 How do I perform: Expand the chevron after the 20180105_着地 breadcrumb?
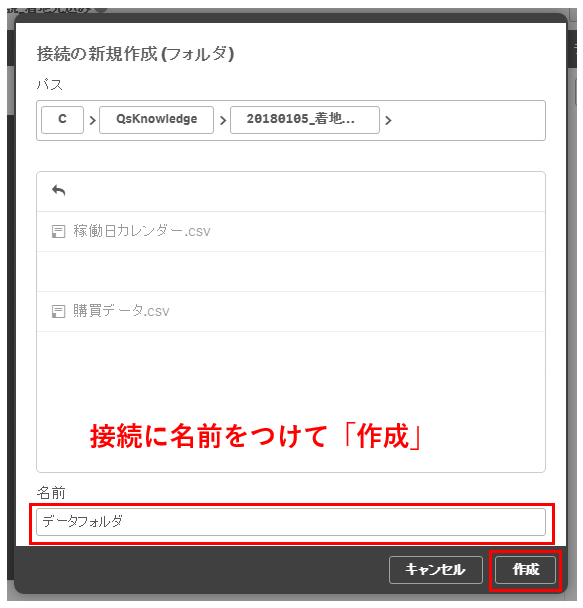388,120
